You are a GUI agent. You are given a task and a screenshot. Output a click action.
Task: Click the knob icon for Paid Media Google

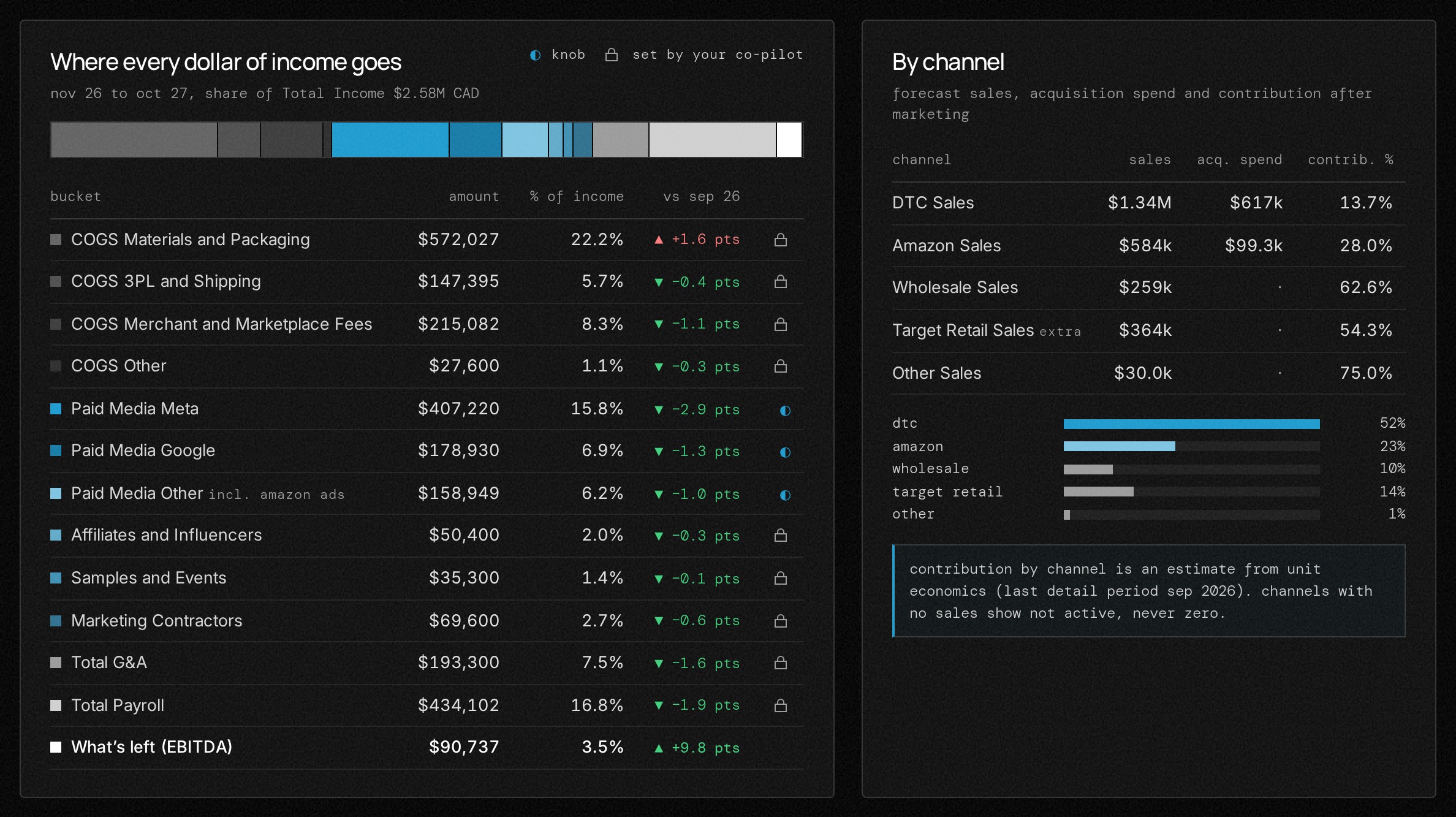tap(785, 452)
